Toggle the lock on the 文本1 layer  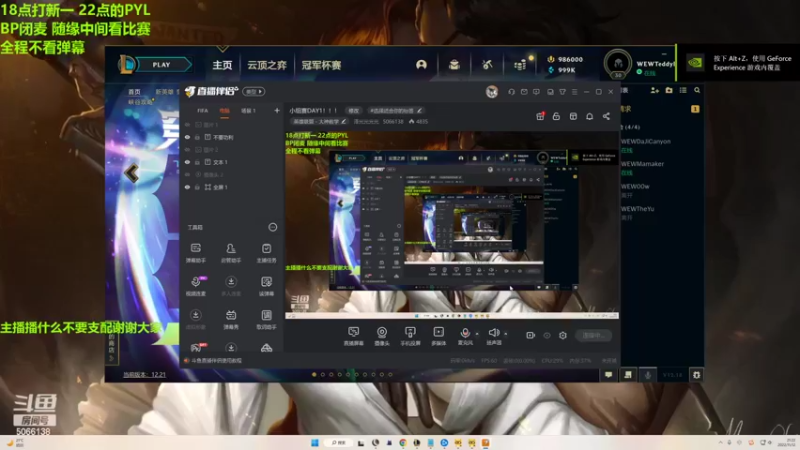197,162
